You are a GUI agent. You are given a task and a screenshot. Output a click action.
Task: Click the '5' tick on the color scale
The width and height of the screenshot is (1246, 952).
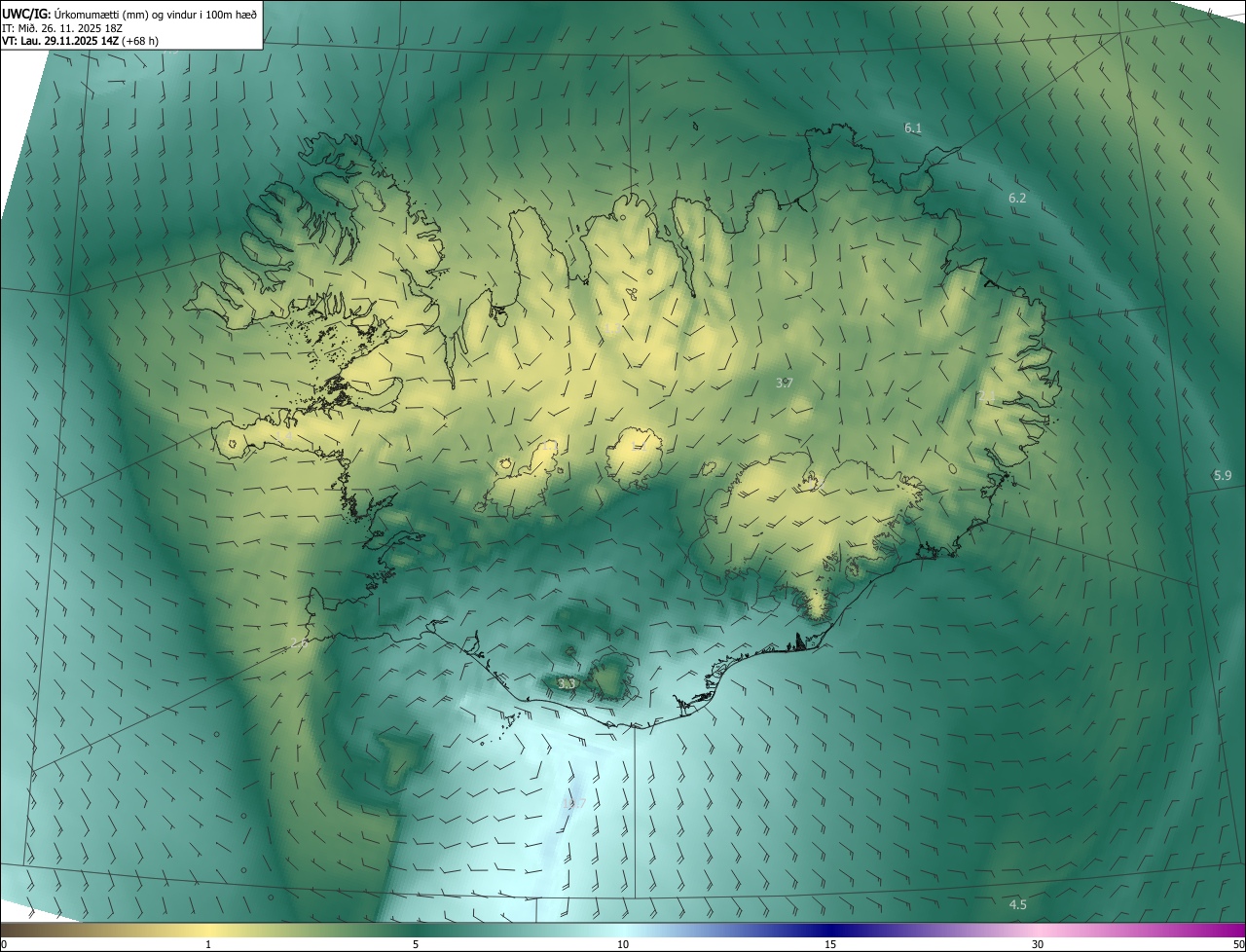[416, 944]
